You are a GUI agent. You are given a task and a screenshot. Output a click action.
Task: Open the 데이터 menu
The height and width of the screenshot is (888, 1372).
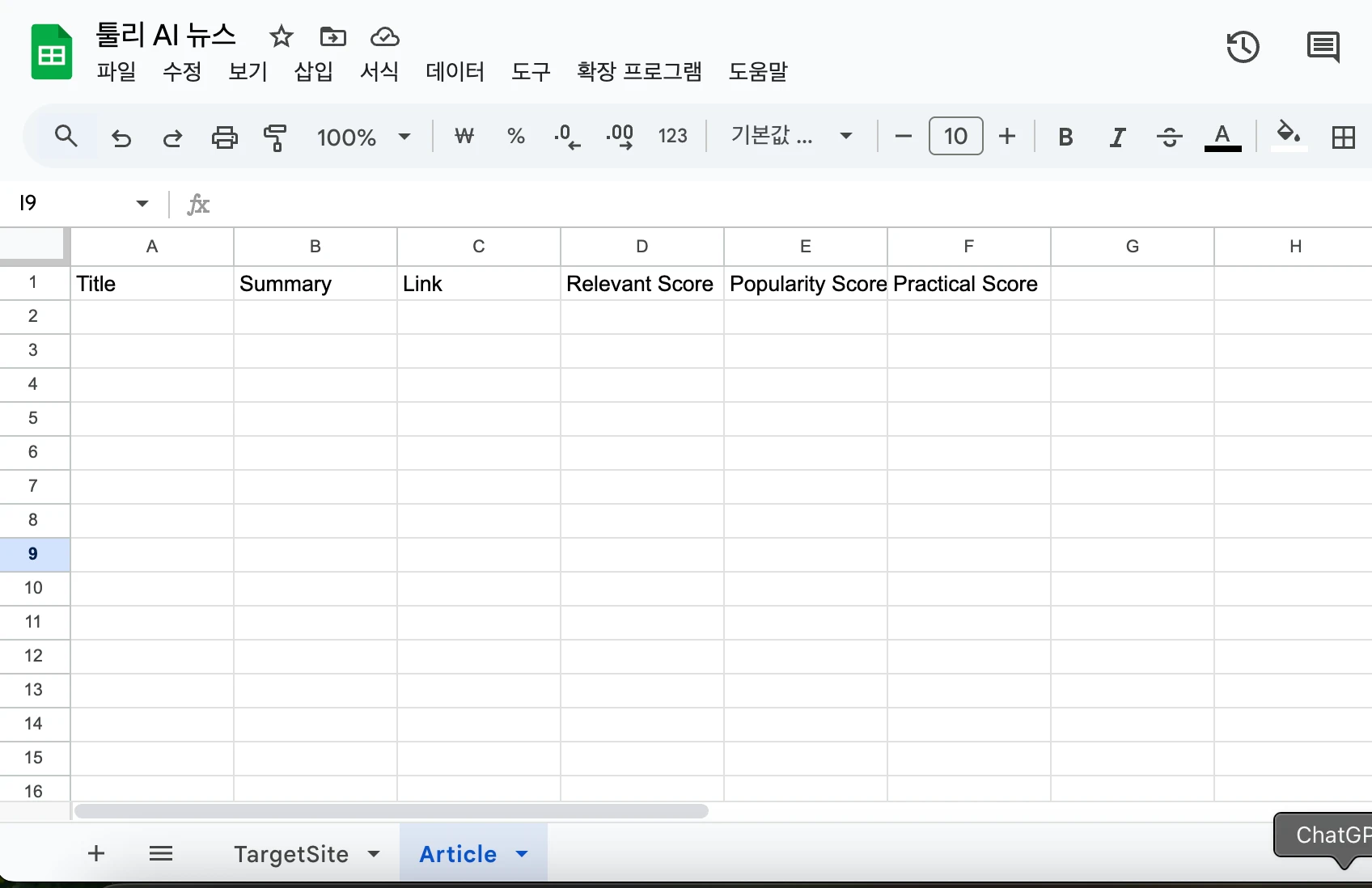[x=455, y=72]
